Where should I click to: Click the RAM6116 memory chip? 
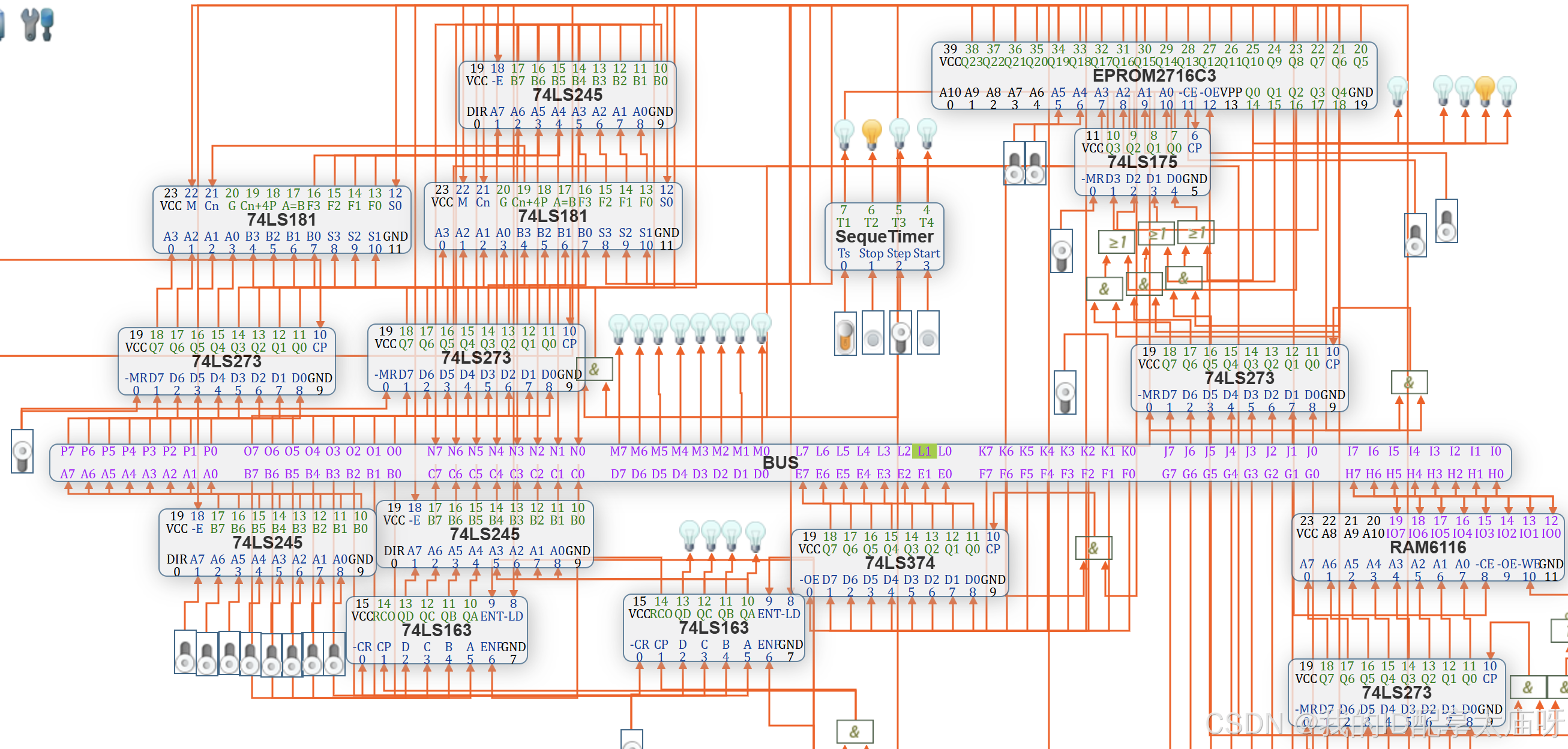coord(1428,547)
